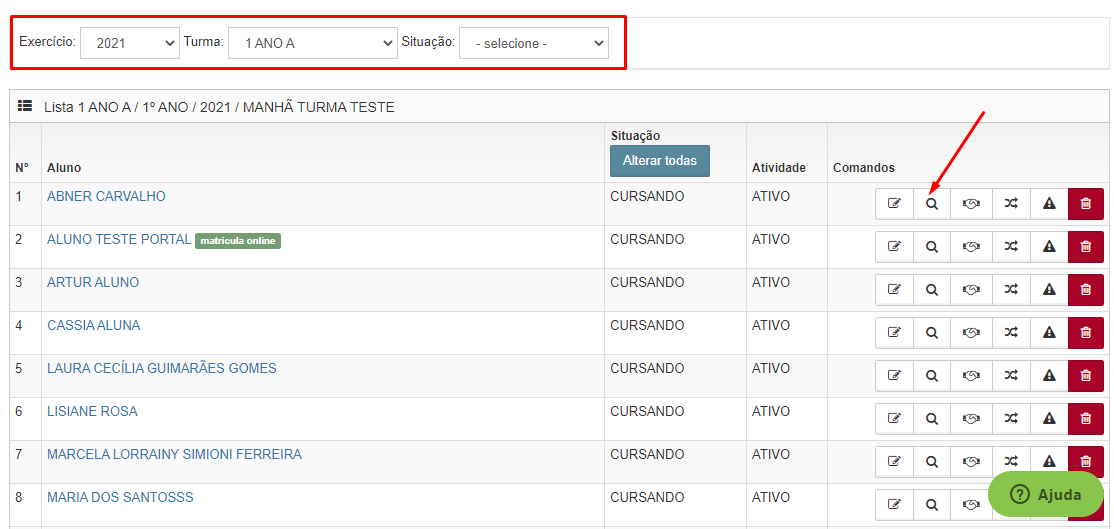Edit ARTUR ALUNO using the pencil icon
This screenshot has height=529, width=1114.
[894, 290]
